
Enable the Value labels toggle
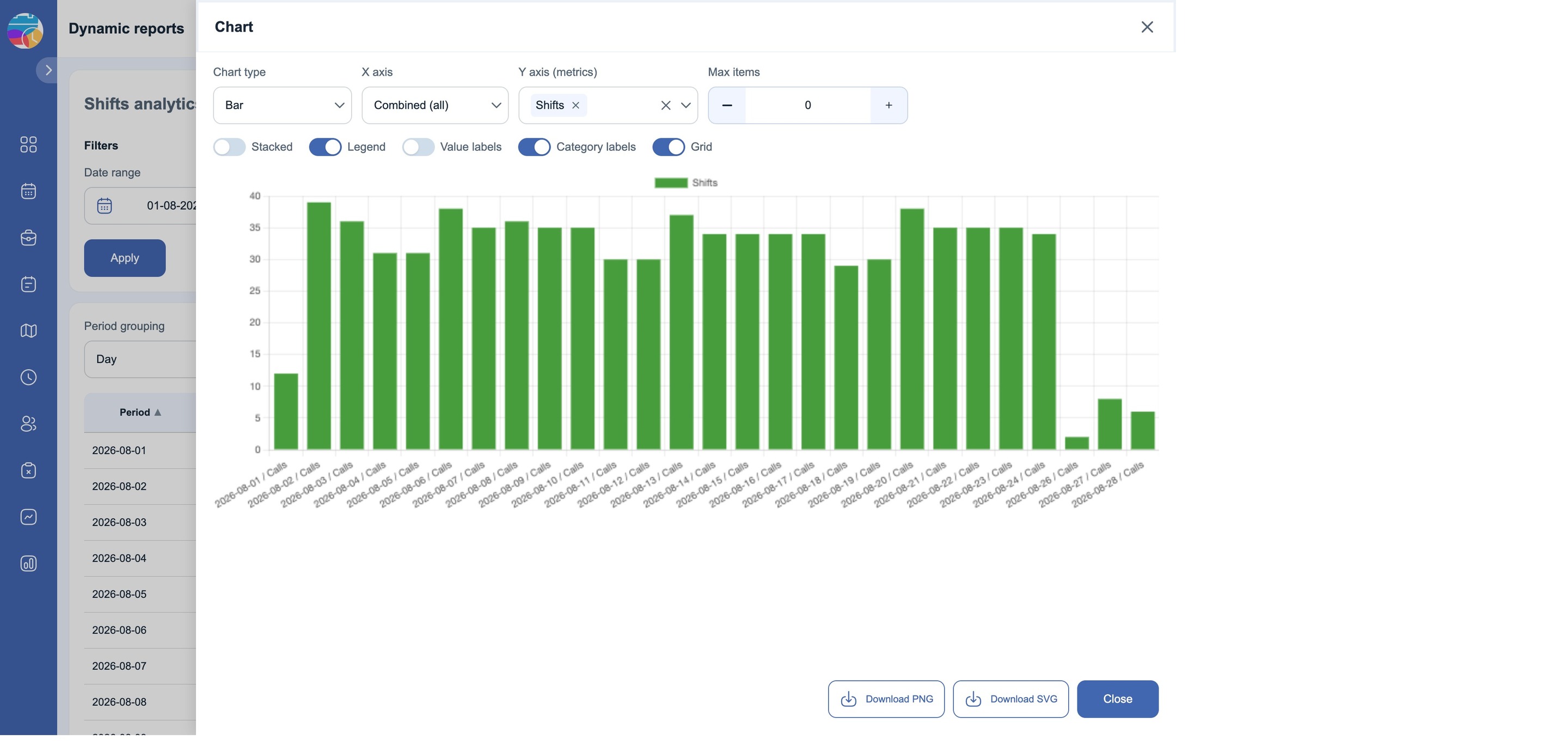click(418, 147)
